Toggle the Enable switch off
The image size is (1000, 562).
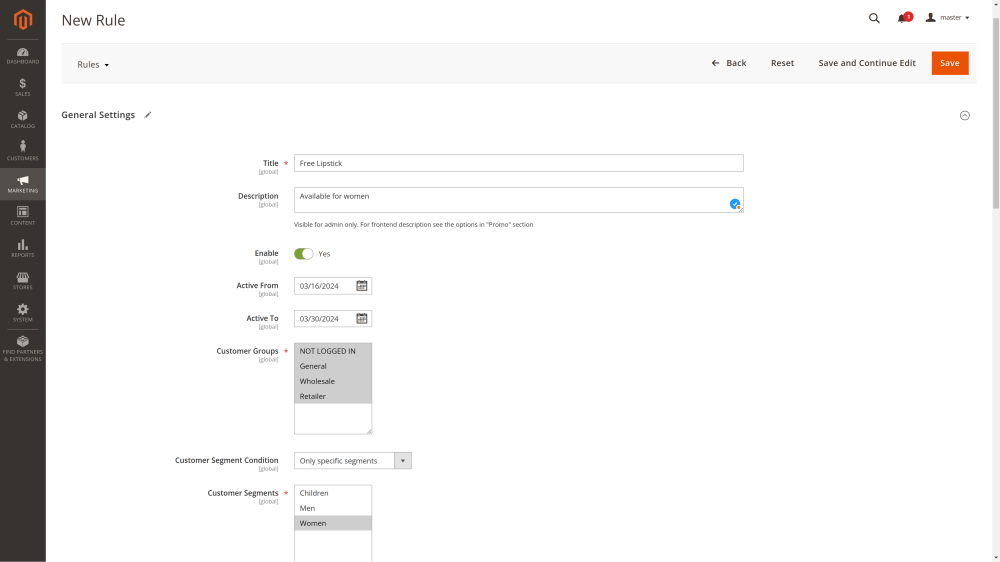click(x=304, y=254)
